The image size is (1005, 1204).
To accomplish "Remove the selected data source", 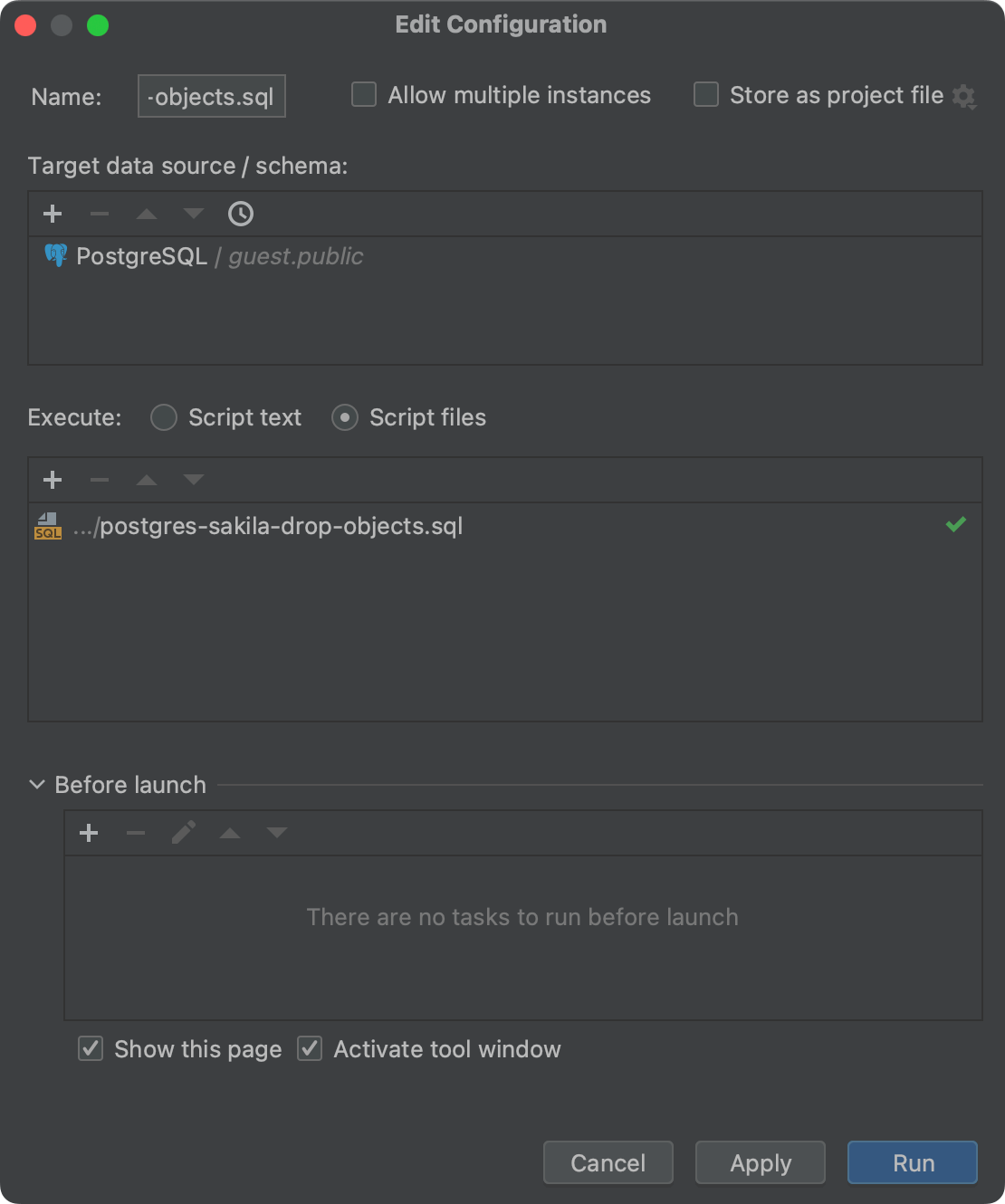I will tap(100, 214).
